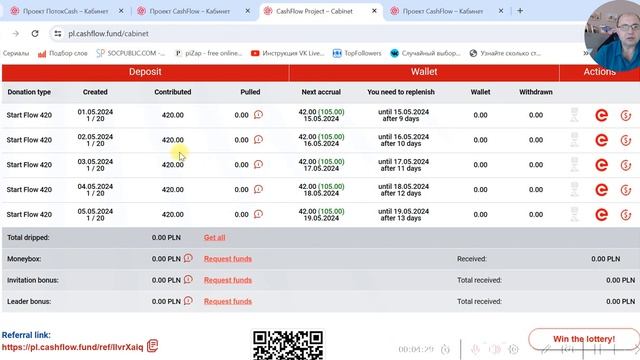
Task: Open the Инструкция VK Live bookmark
Action: tap(288, 53)
